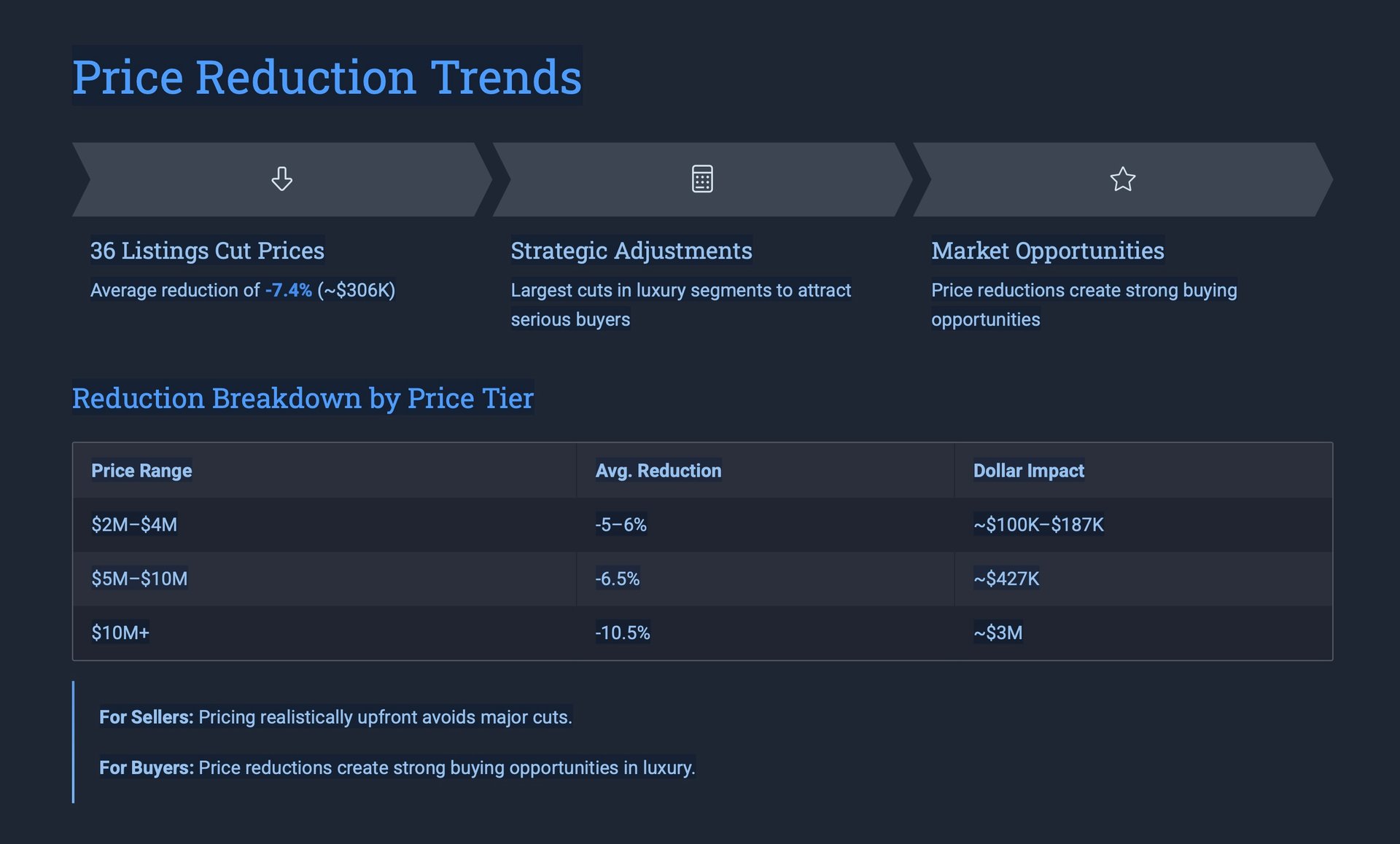Image resolution: width=1400 pixels, height=844 pixels.
Task: Click the Dollar Impact column header
Action: (1028, 471)
